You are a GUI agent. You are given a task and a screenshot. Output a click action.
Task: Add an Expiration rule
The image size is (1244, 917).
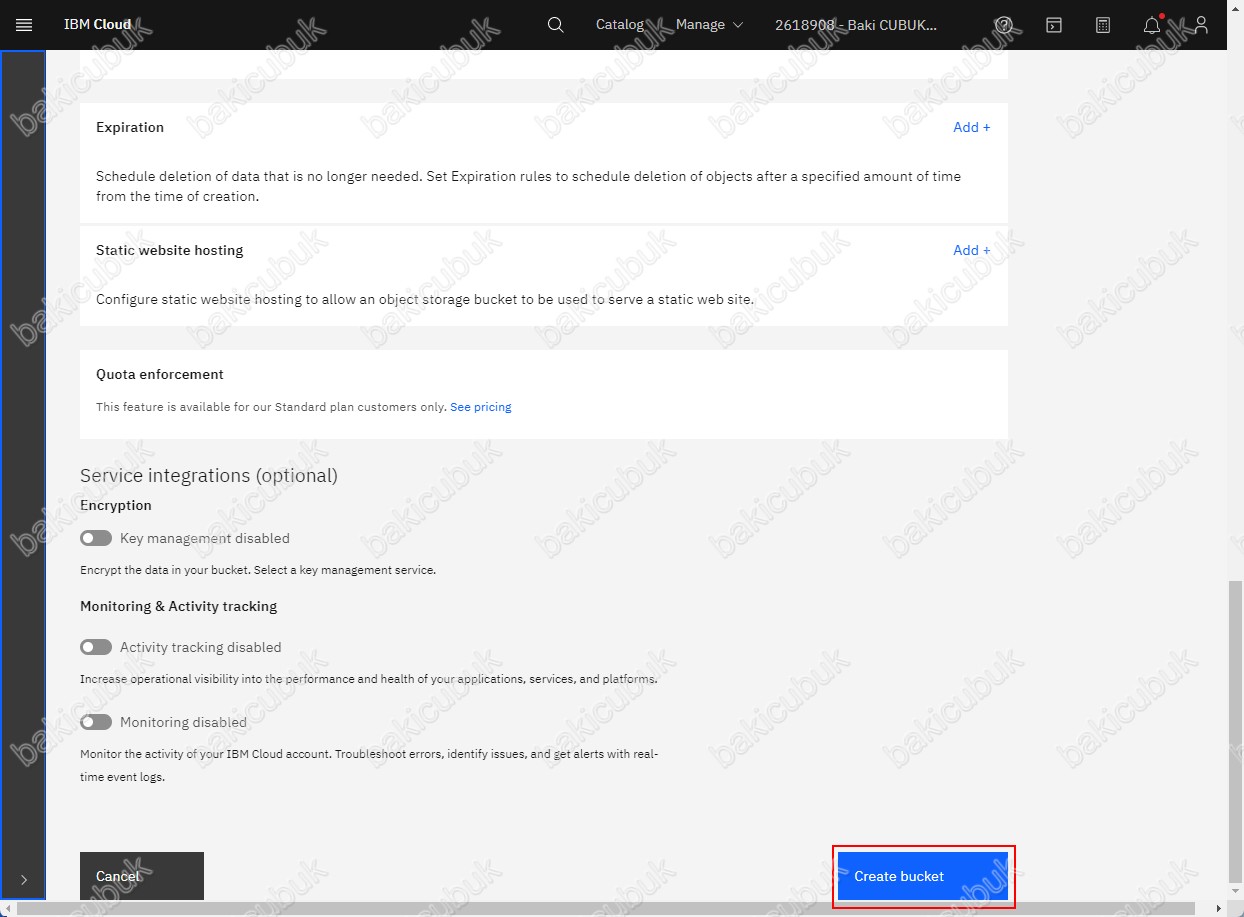pos(972,127)
